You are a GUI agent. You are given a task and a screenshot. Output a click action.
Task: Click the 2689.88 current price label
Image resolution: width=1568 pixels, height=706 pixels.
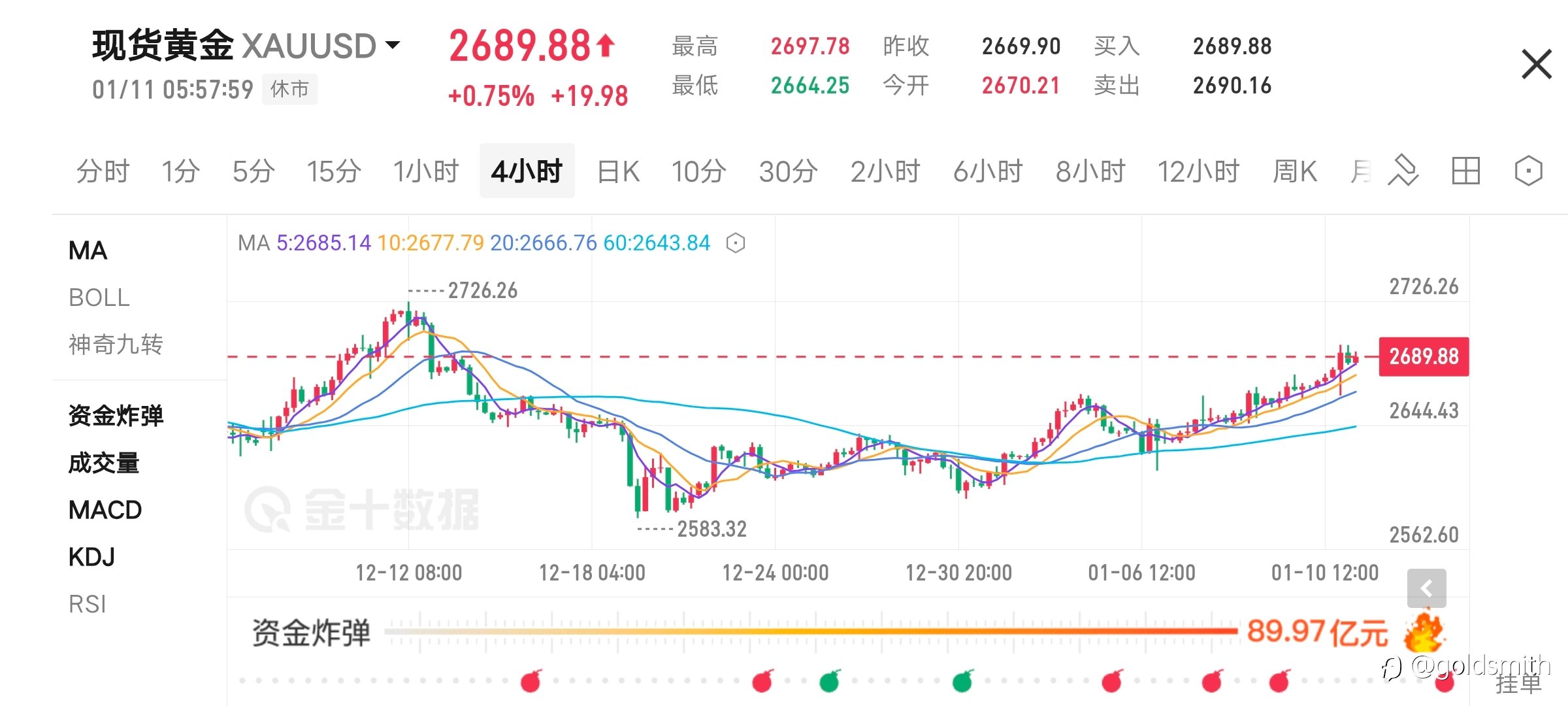pos(1424,356)
